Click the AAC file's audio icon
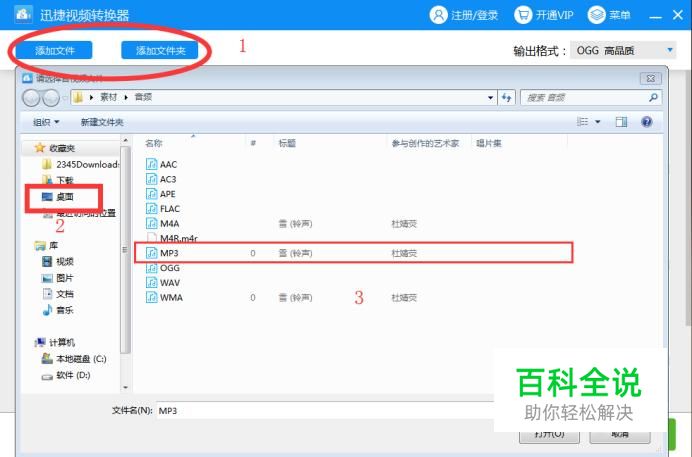Image resolution: width=692 pixels, height=457 pixels. click(151, 165)
